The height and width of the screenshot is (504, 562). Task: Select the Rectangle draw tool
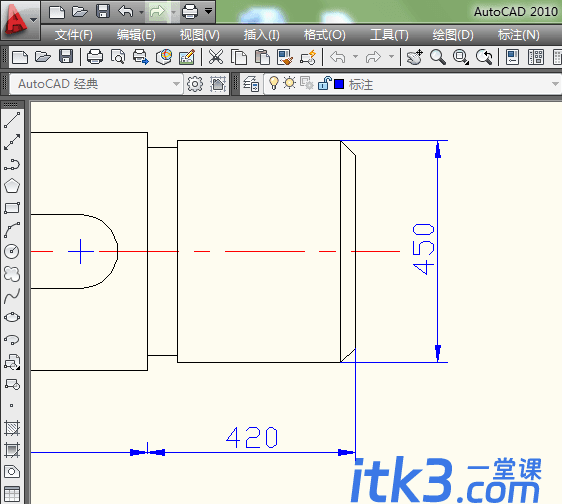(x=12, y=208)
